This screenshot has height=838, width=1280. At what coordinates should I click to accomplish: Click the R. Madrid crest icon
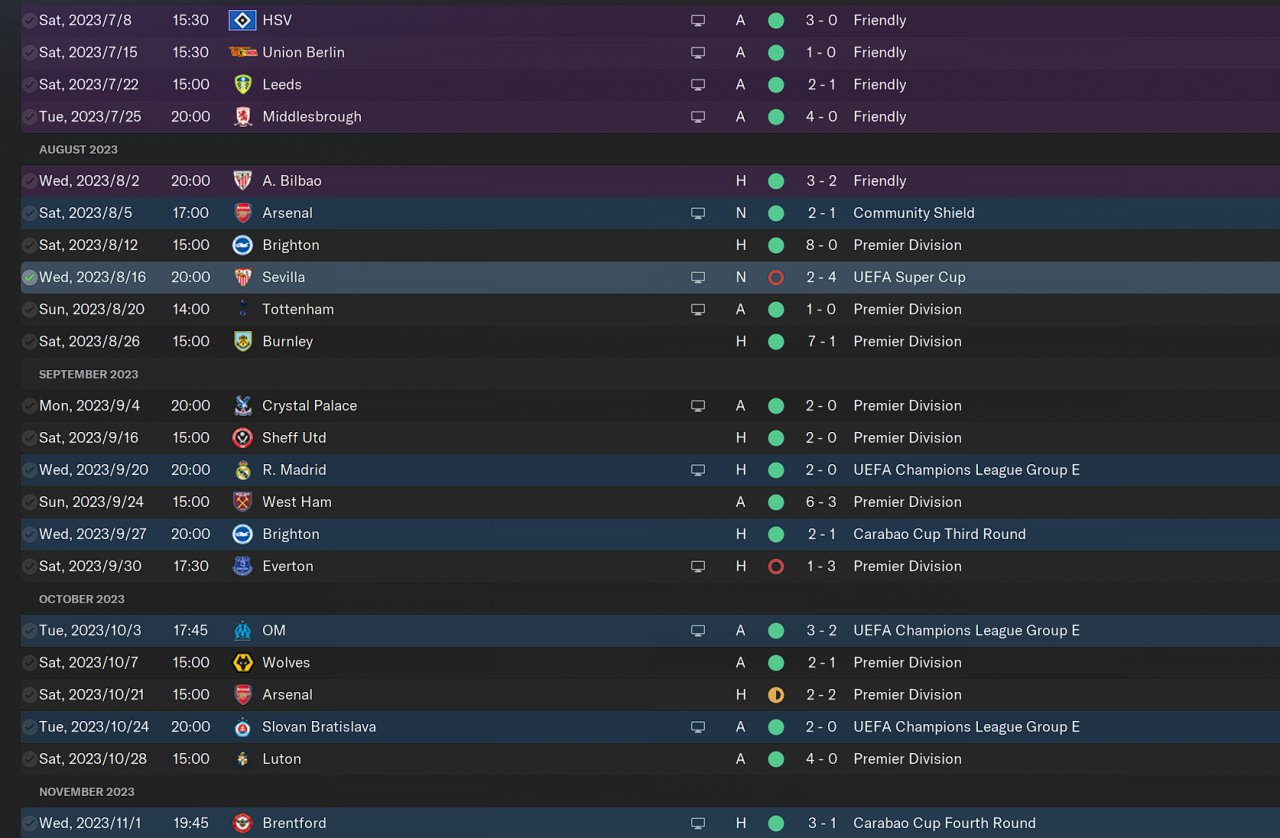(x=242, y=470)
